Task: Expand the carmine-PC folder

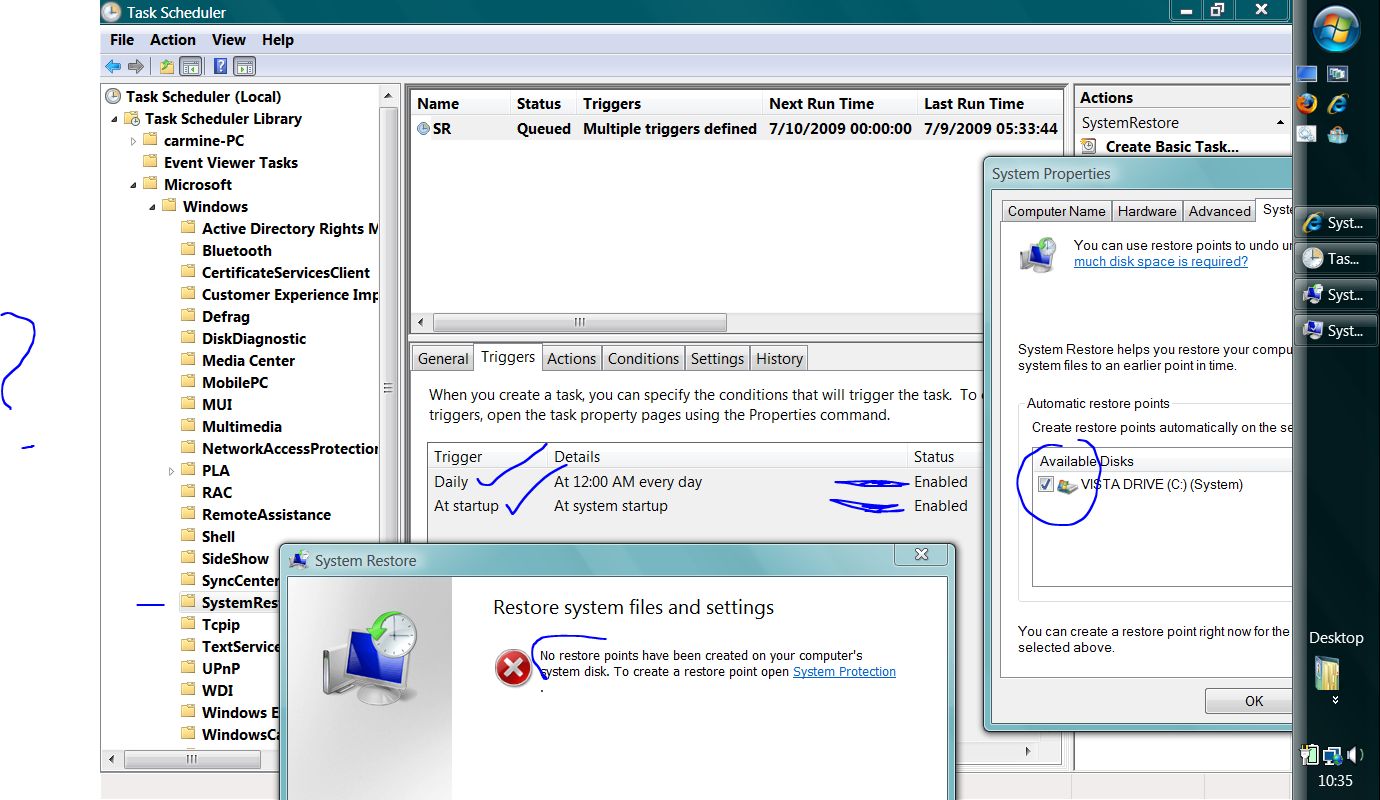Action: tap(134, 141)
